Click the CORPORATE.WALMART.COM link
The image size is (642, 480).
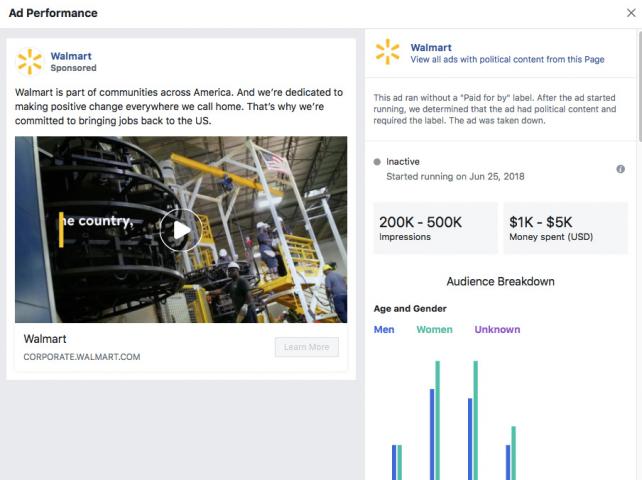pos(82,357)
